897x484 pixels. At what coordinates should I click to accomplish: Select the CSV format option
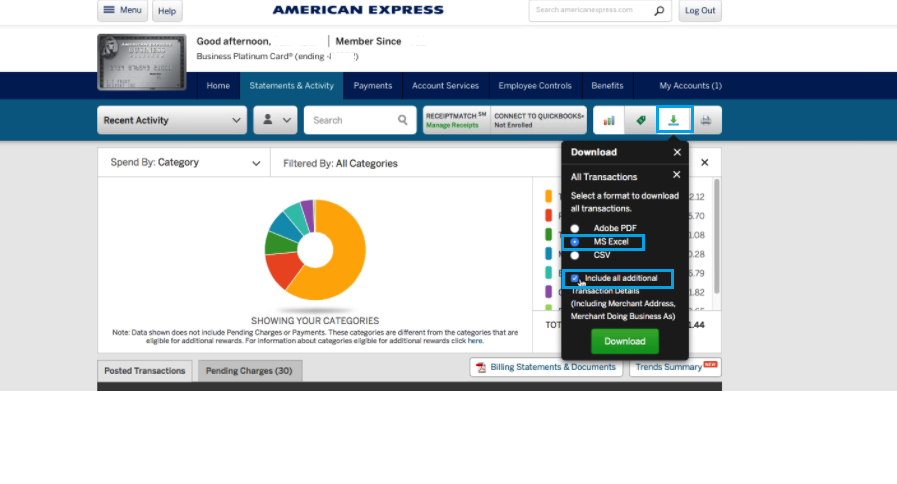(574, 255)
